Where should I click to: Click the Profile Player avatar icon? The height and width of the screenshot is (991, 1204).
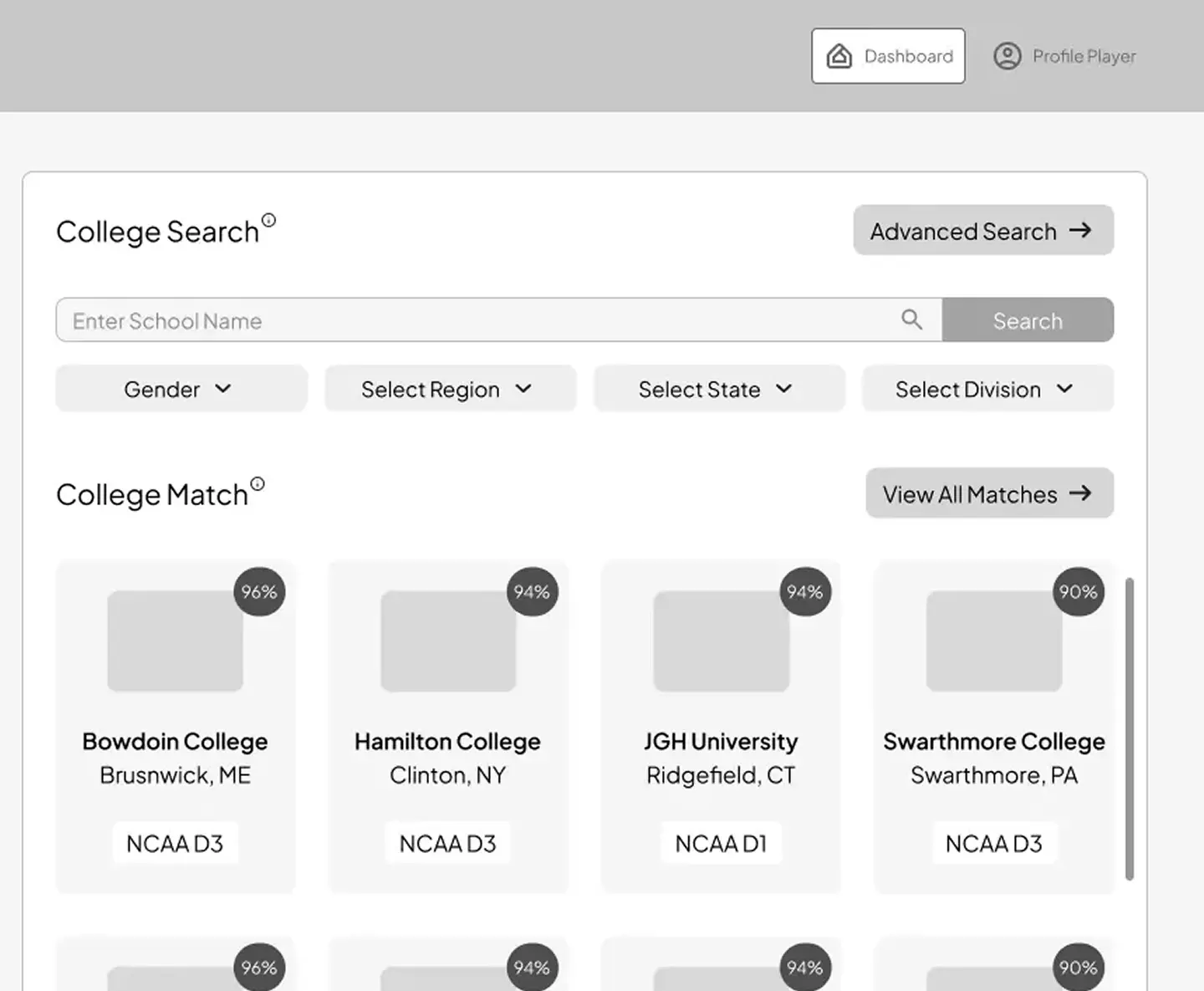(1008, 56)
